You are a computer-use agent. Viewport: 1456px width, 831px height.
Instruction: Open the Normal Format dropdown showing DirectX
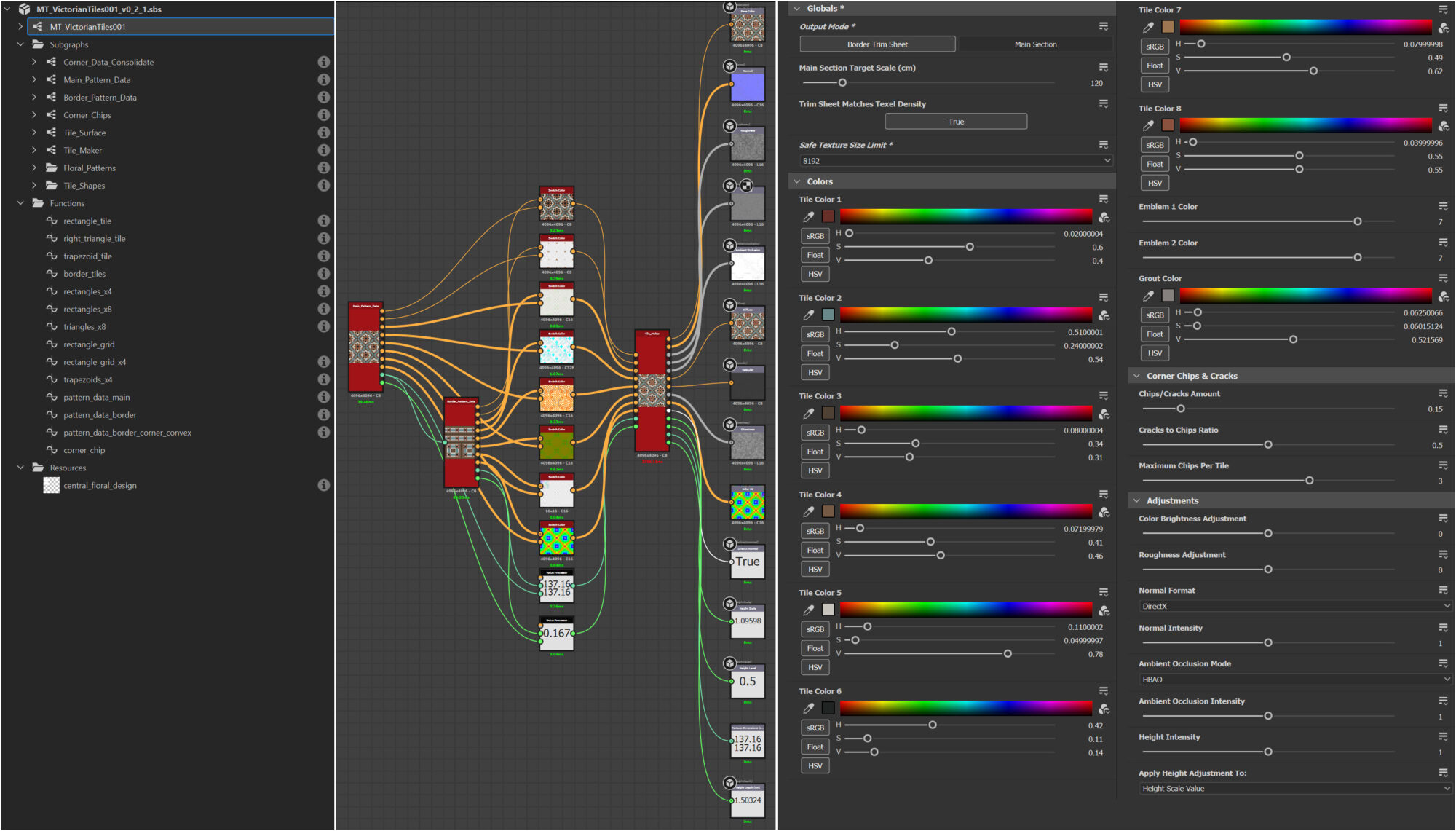click(x=1294, y=605)
